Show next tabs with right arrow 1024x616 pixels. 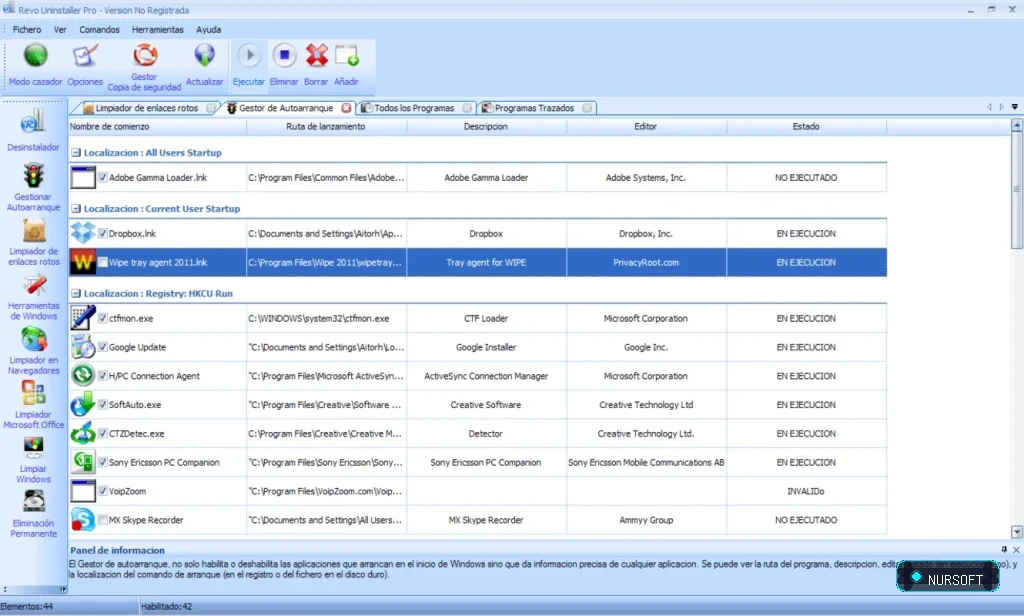(1002, 106)
